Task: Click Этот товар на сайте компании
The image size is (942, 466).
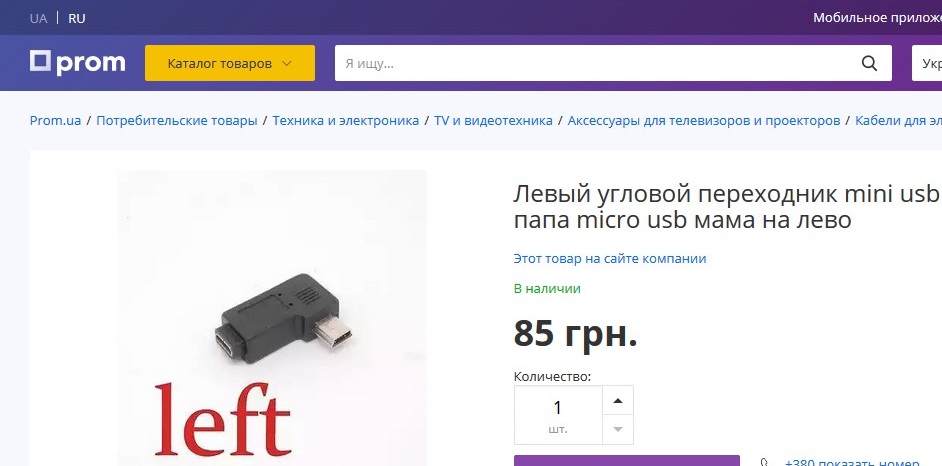Action: tap(610, 259)
